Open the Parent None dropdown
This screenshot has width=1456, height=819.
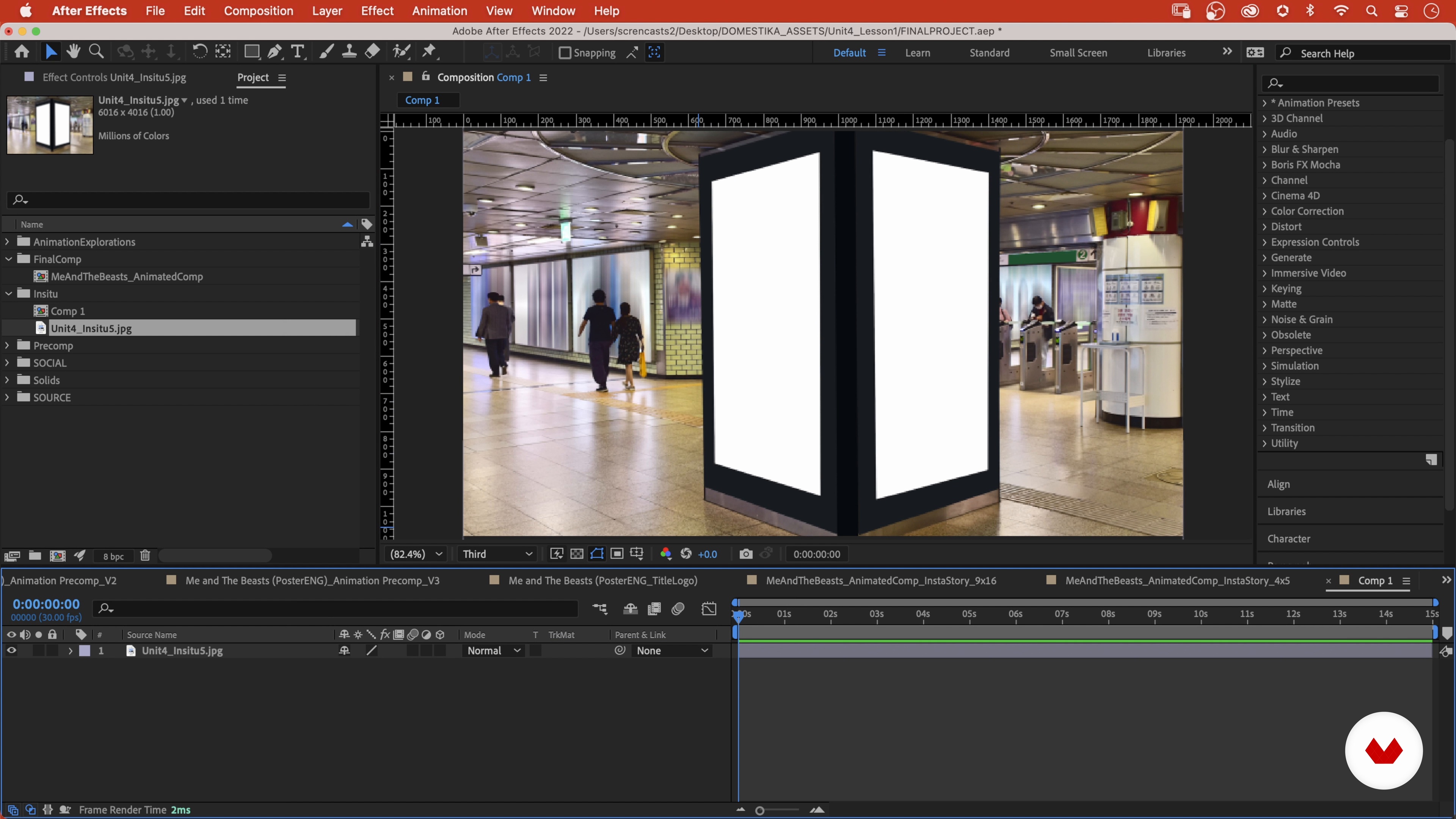tap(672, 651)
